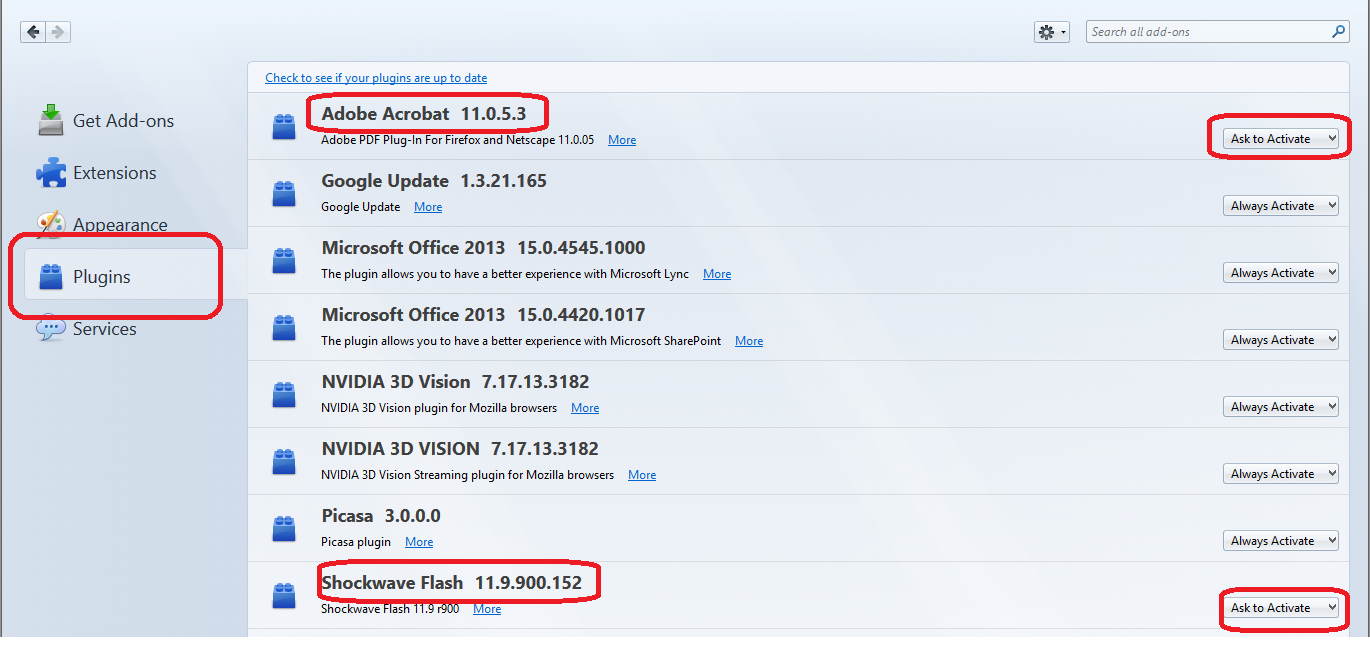The height and width of the screenshot is (648, 1370).
Task: Click the Adobe Acrobat plugin icon
Action: (x=284, y=126)
